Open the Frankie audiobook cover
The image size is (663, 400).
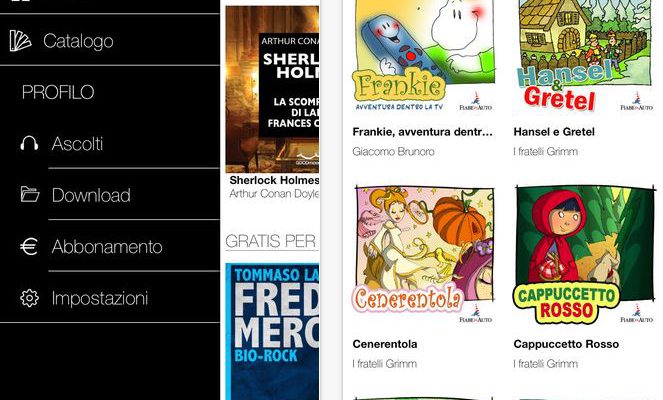[424, 57]
